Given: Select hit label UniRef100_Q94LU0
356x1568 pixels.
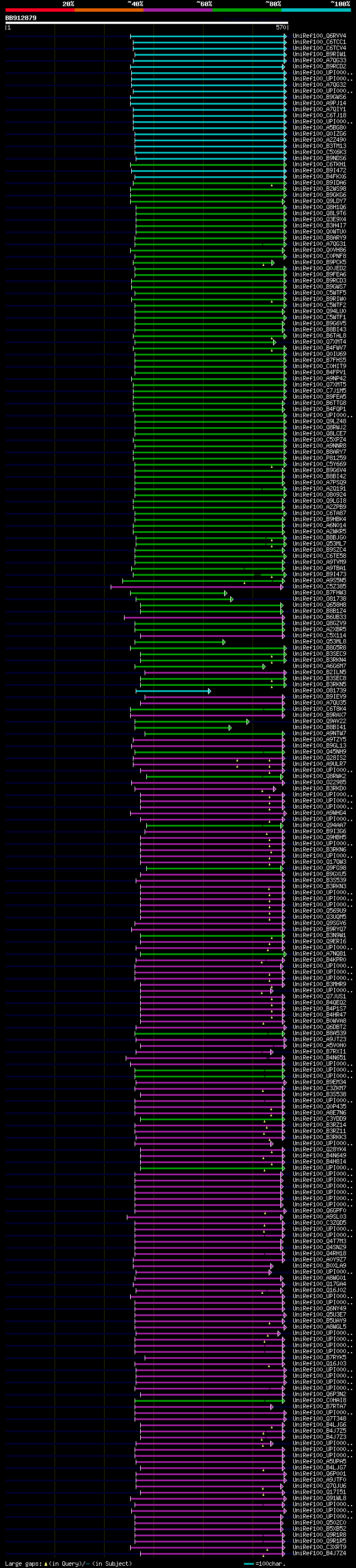Looking at the screenshot, I should 319,311.
